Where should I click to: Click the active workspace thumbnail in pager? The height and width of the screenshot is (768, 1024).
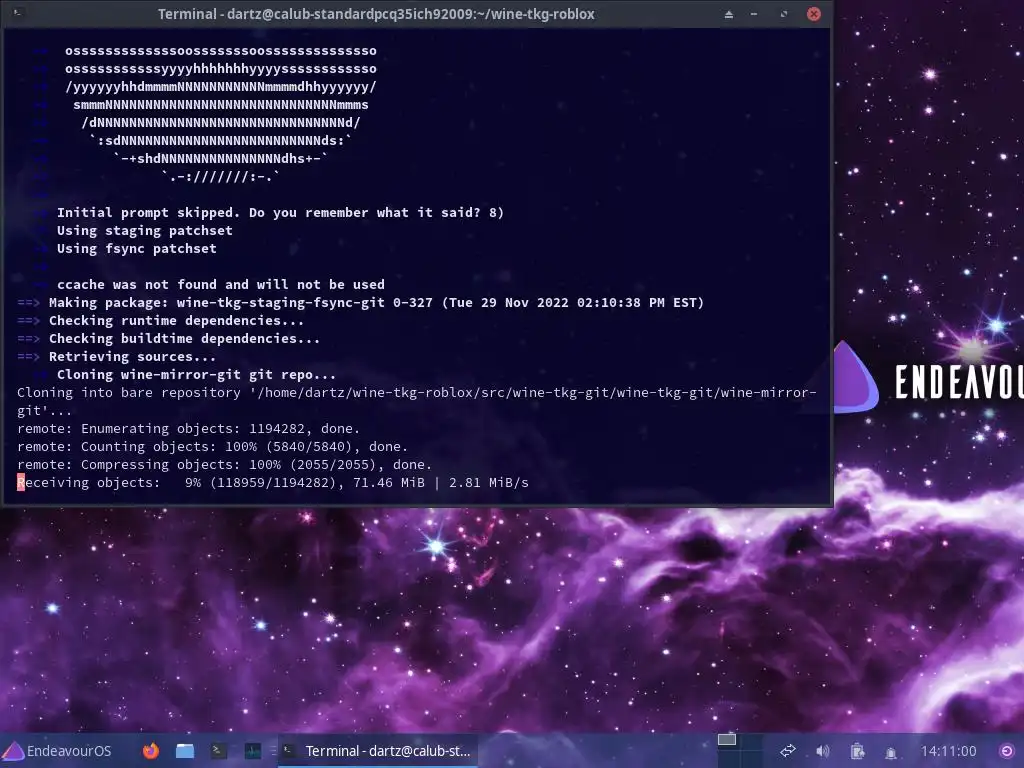(x=727, y=740)
